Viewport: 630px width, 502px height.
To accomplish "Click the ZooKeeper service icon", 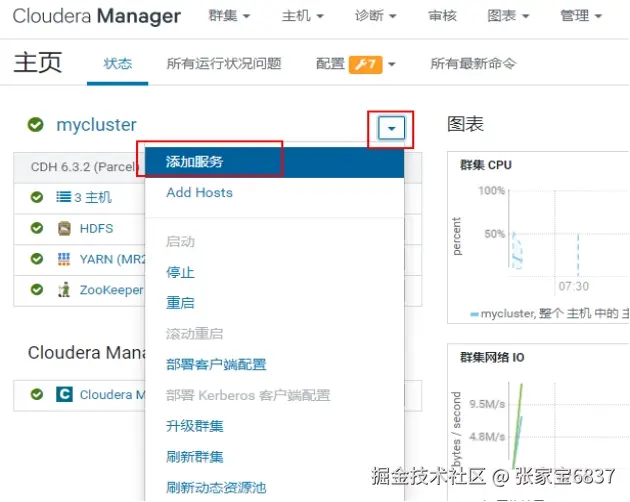I will coord(64,290).
